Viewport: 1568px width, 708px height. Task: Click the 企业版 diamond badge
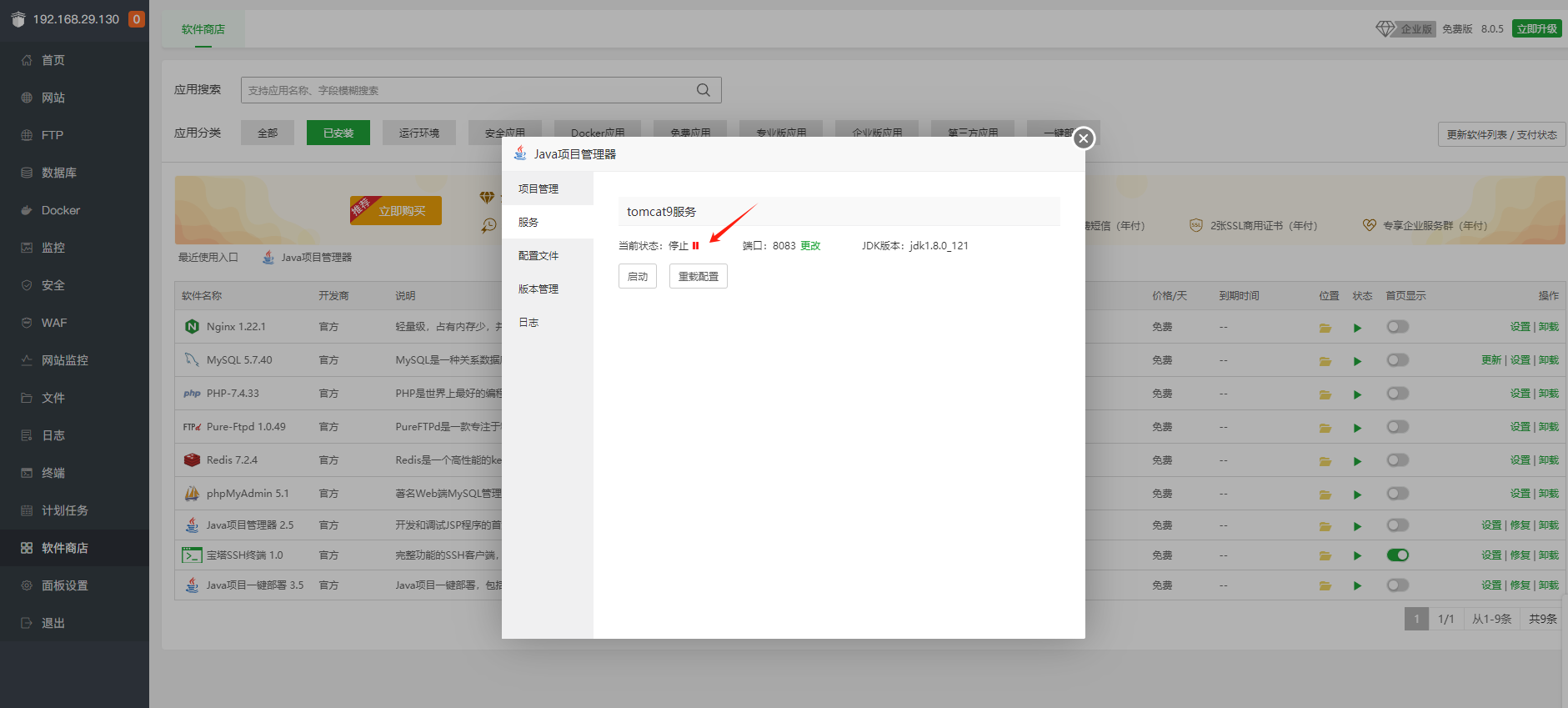pyautogui.click(x=1405, y=28)
